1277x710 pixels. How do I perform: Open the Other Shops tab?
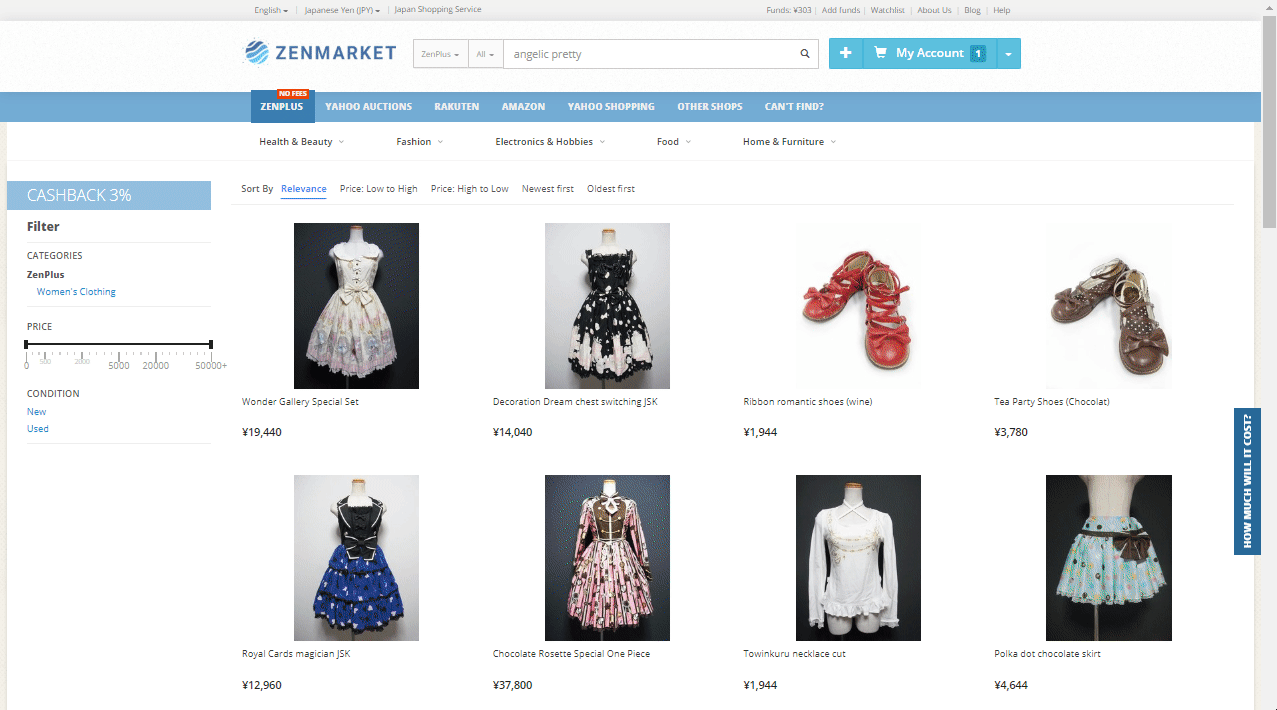coord(710,107)
